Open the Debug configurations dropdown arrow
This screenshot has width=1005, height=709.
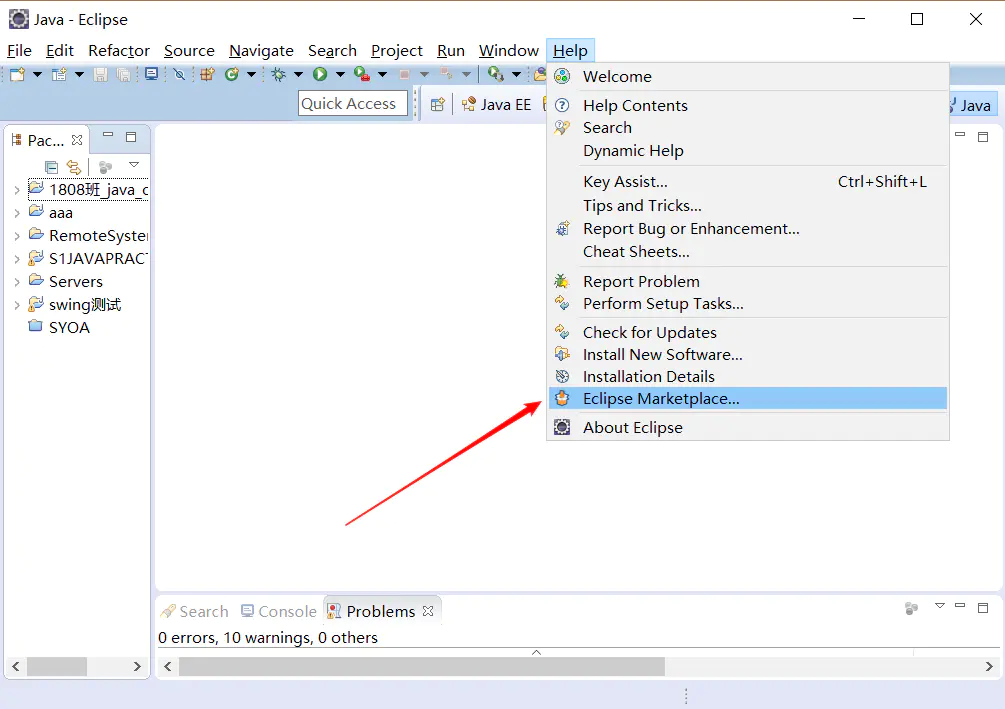pos(298,74)
